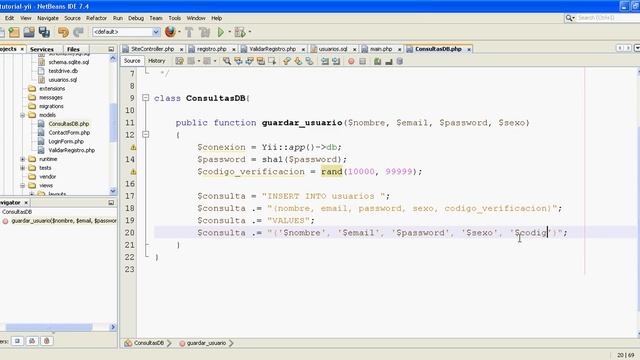Open the default configuration combo box
The height and width of the screenshot is (360, 640).
coord(126,32)
